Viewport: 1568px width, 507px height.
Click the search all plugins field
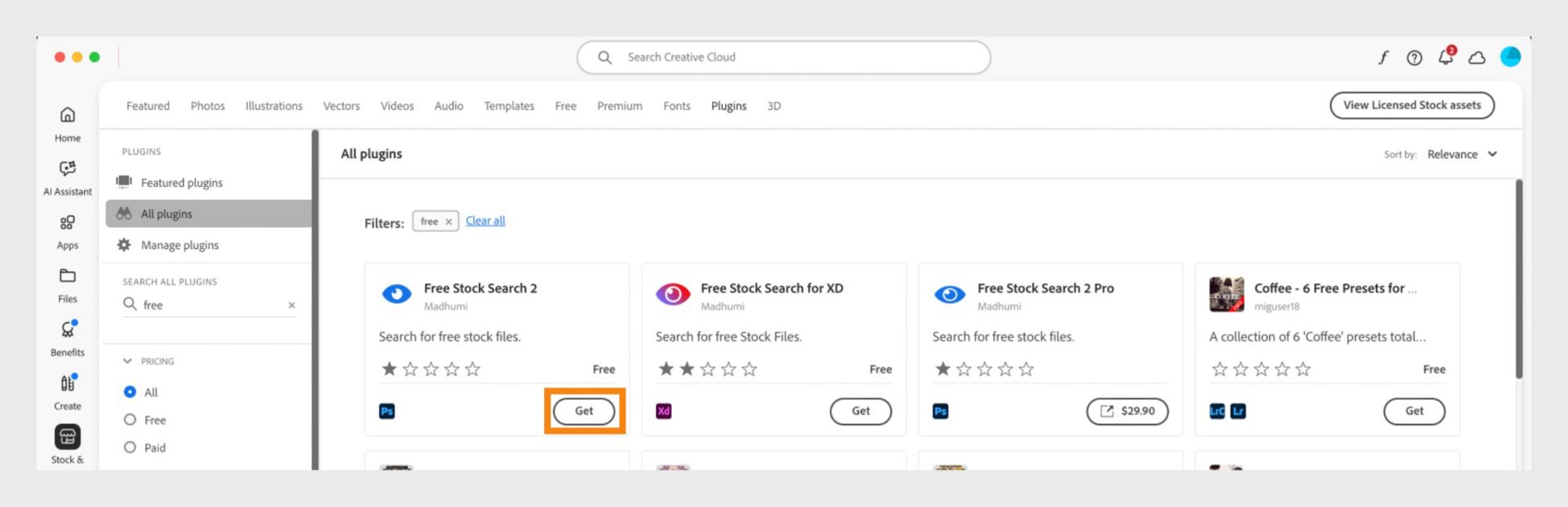point(210,305)
